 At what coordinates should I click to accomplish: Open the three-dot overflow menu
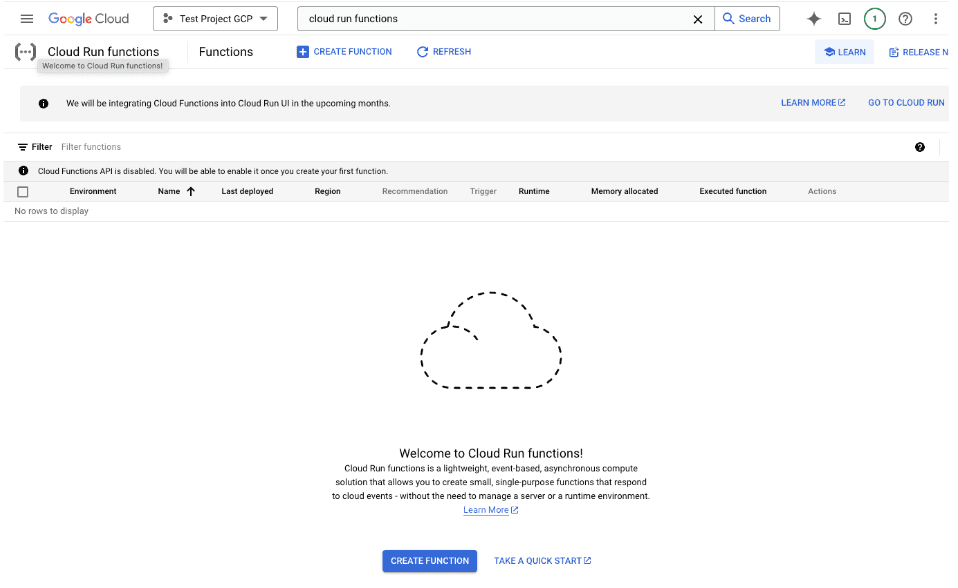tap(936, 18)
